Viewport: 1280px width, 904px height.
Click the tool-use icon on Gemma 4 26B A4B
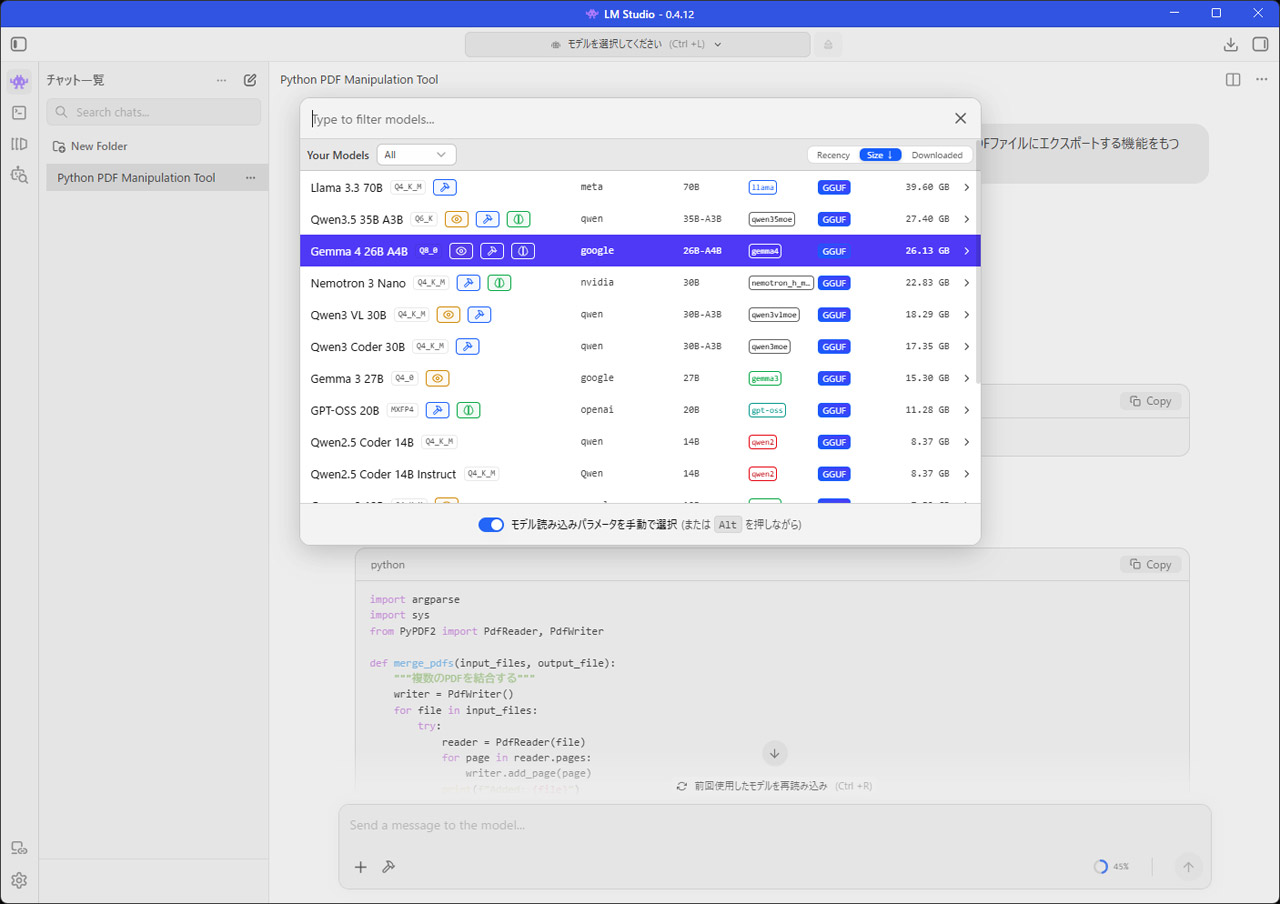coord(491,251)
